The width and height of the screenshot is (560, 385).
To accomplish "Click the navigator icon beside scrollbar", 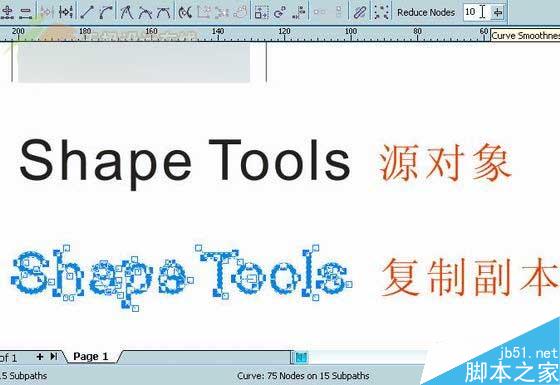I will tap(301, 357).
